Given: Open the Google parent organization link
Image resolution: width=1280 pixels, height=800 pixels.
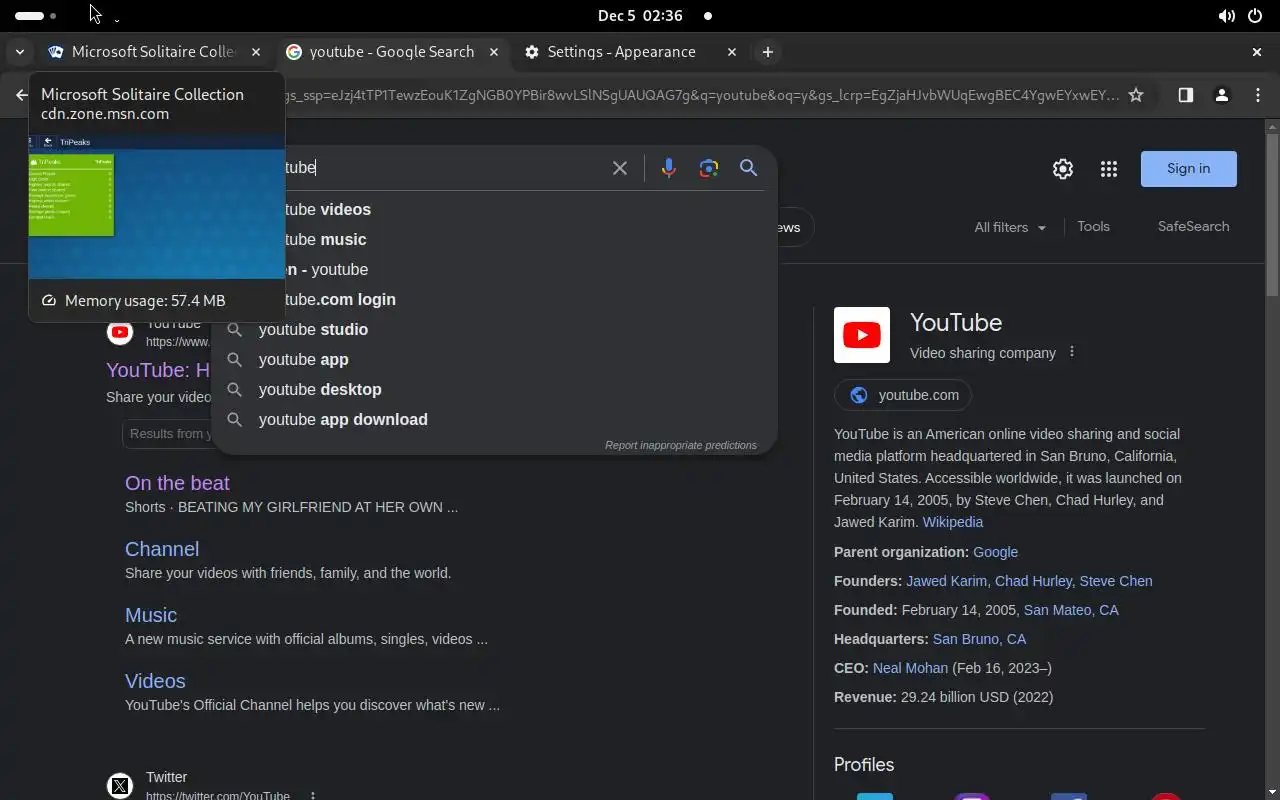Looking at the screenshot, I should [995, 552].
